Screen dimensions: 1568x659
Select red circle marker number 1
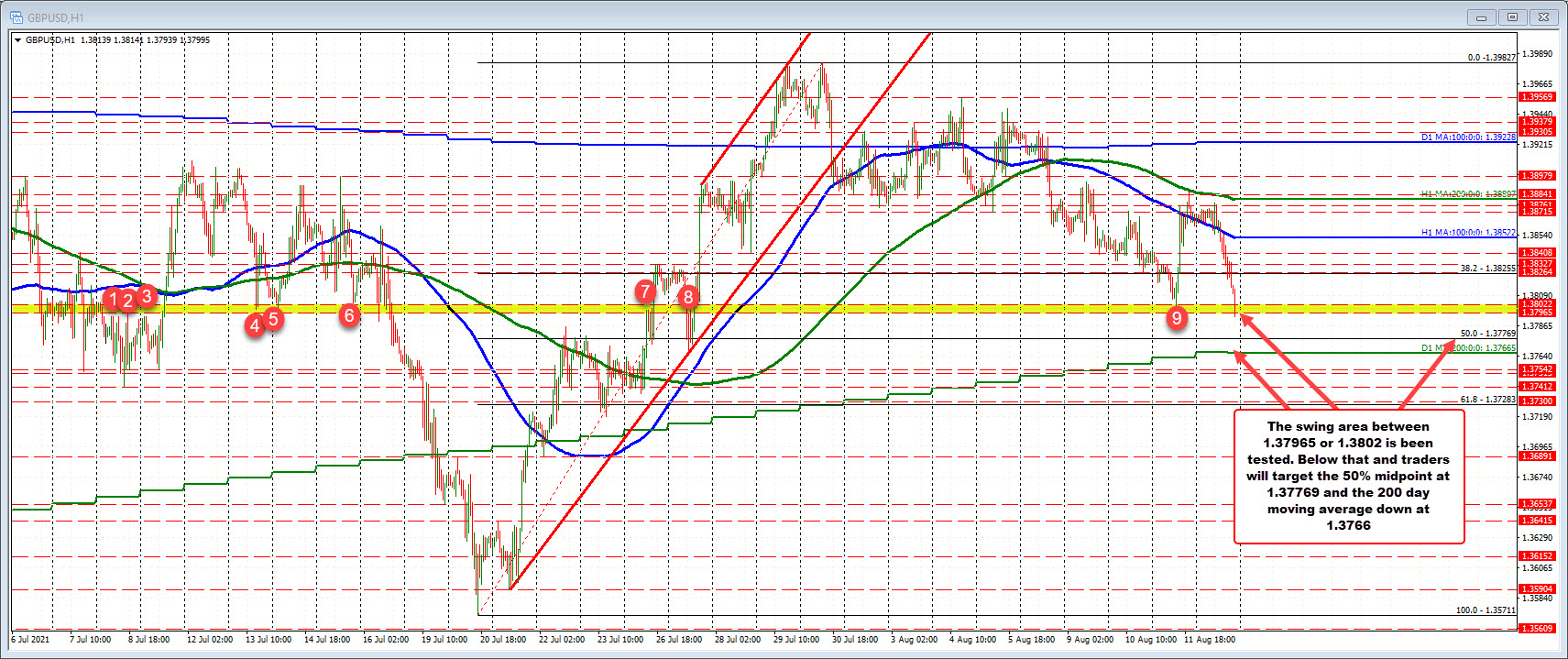[112, 299]
